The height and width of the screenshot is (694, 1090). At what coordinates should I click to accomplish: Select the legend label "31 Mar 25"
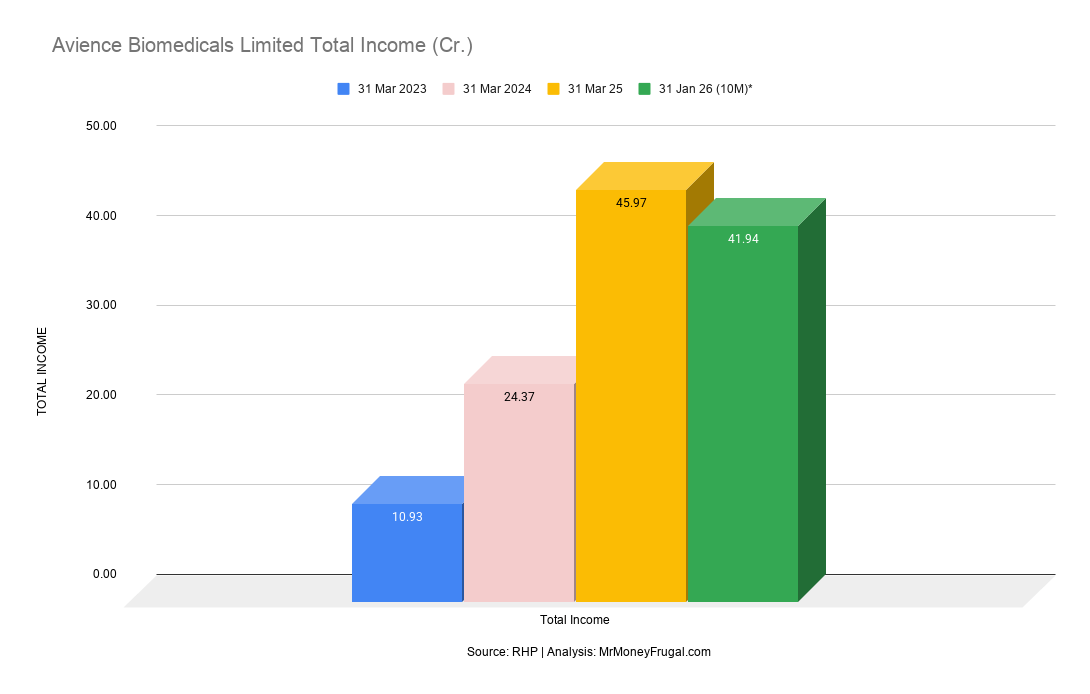[x=595, y=89]
